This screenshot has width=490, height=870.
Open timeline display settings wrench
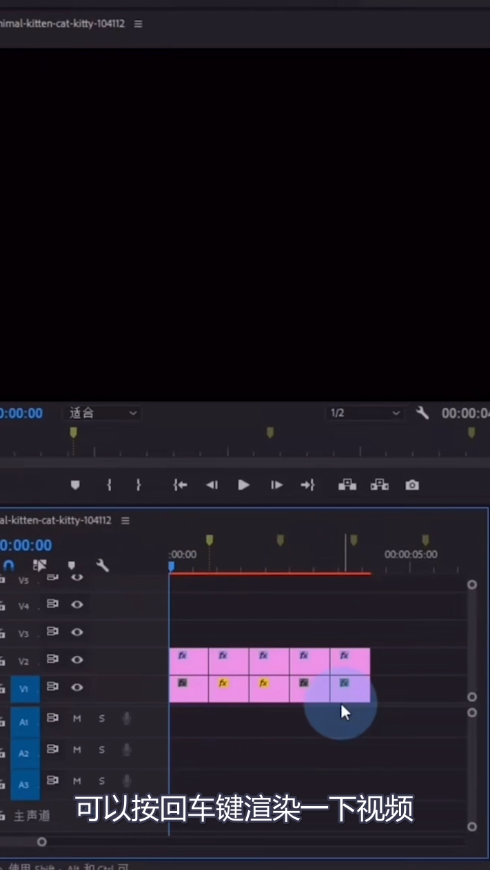point(102,565)
